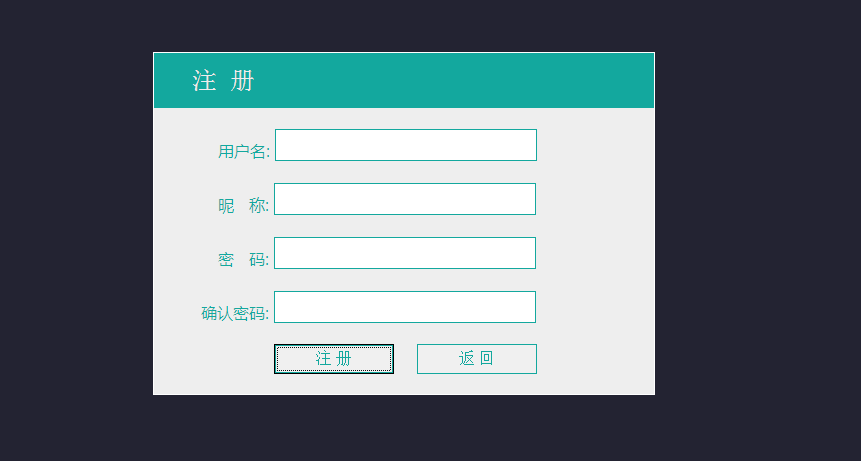
Task: Select the 密码 password input field
Action: [x=405, y=253]
